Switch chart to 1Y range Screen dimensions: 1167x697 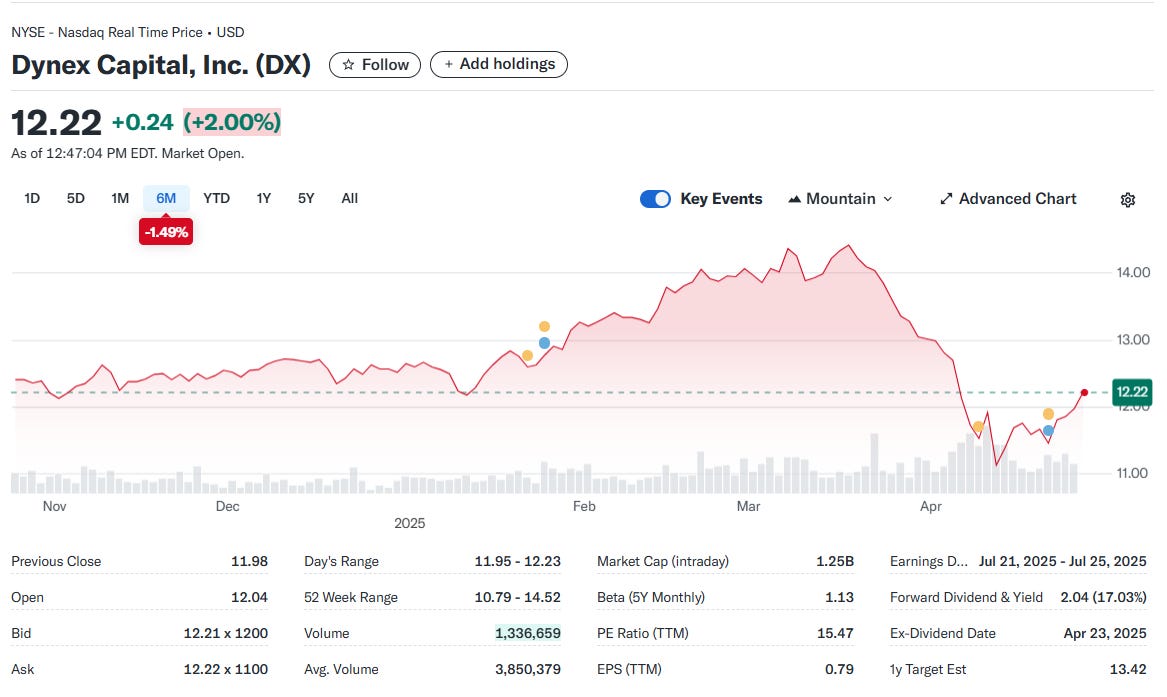coord(263,199)
